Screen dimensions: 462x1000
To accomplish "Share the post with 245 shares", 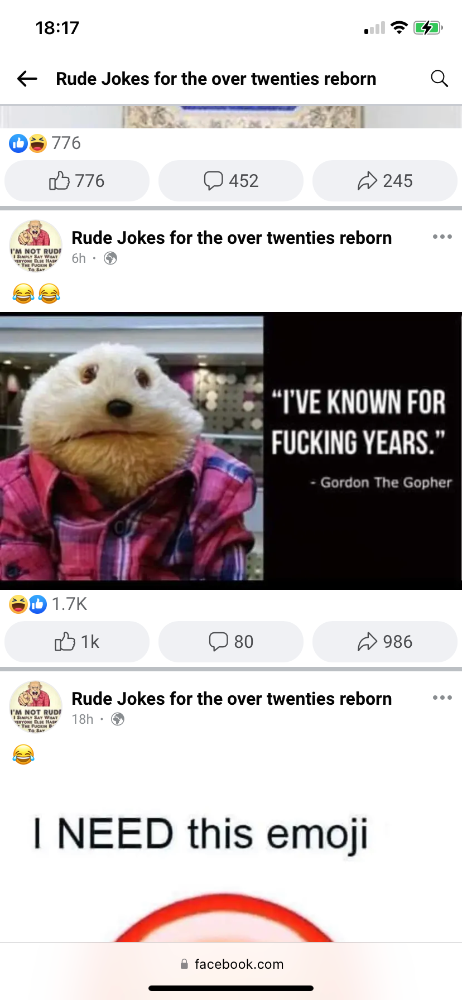I will pos(385,181).
